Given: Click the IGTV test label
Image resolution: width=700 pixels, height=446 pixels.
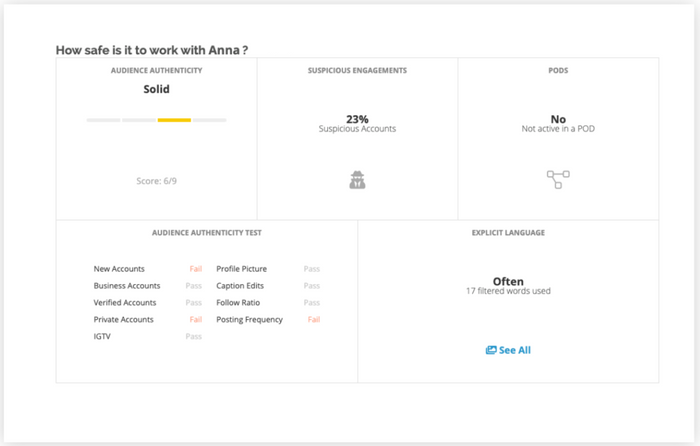Looking at the screenshot, I should (104, 337).
